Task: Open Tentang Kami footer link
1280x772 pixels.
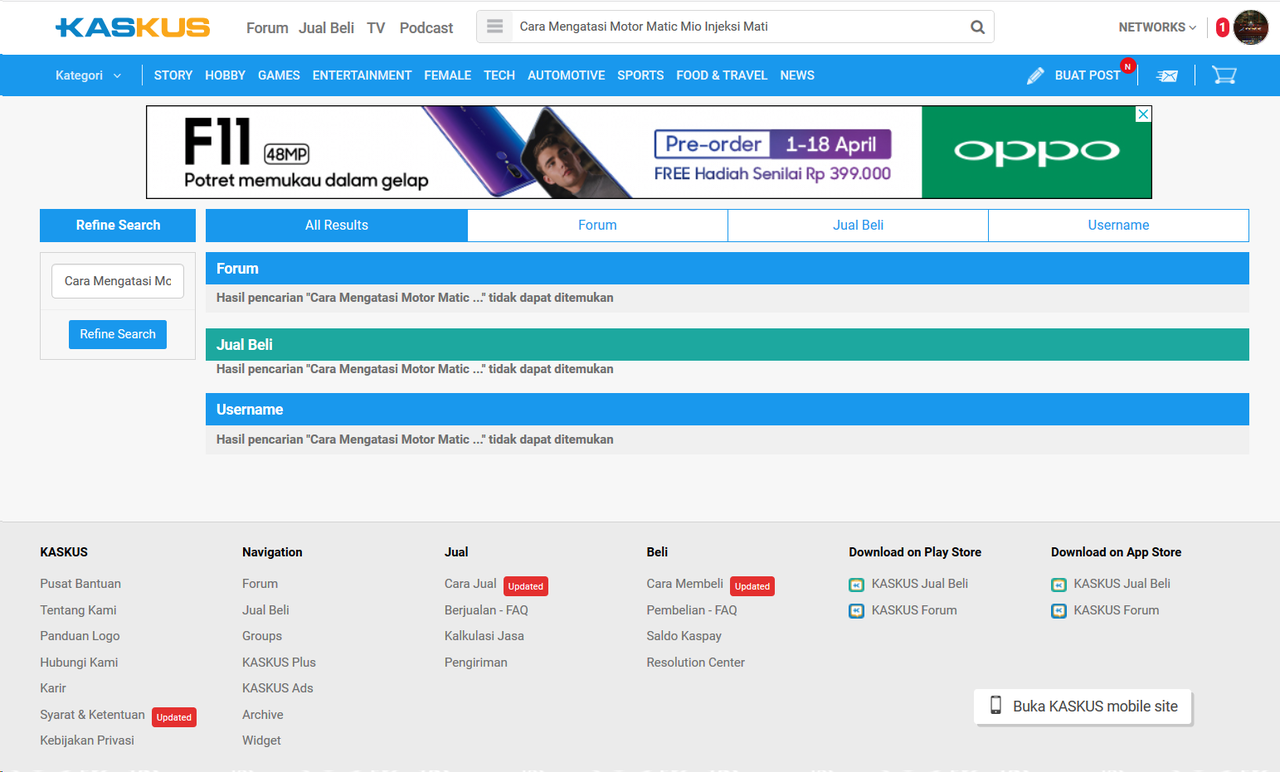Action: click(78, 610)
